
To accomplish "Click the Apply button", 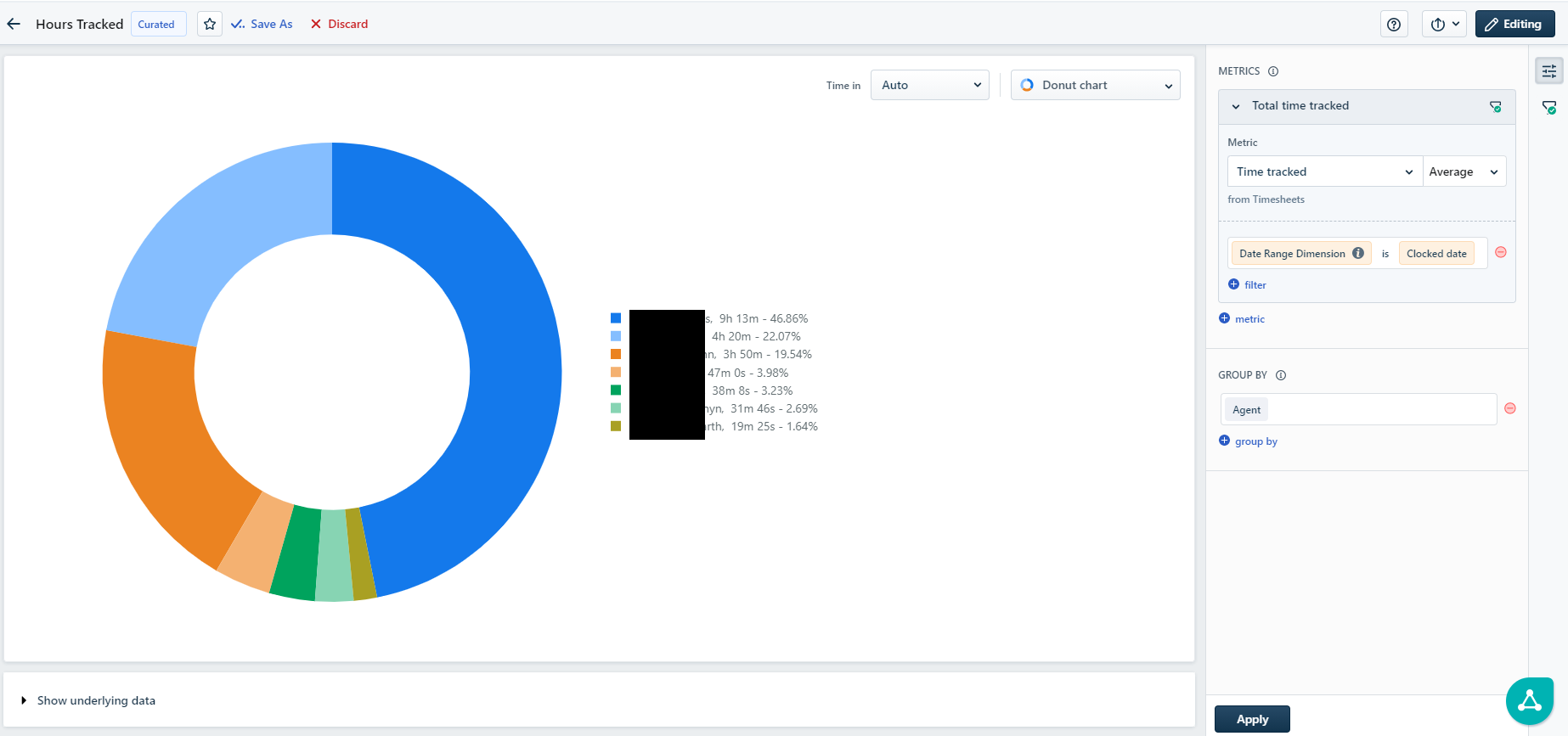I will tap(1252, 719).
